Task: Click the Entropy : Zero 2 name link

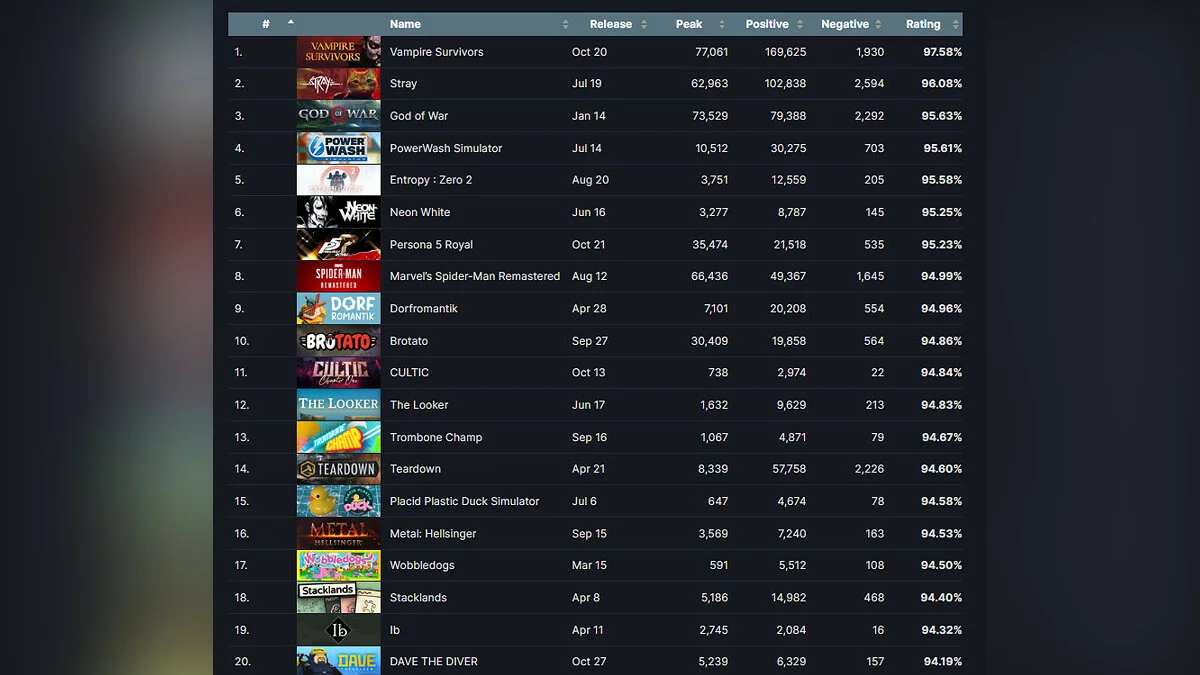Action: 431,180
